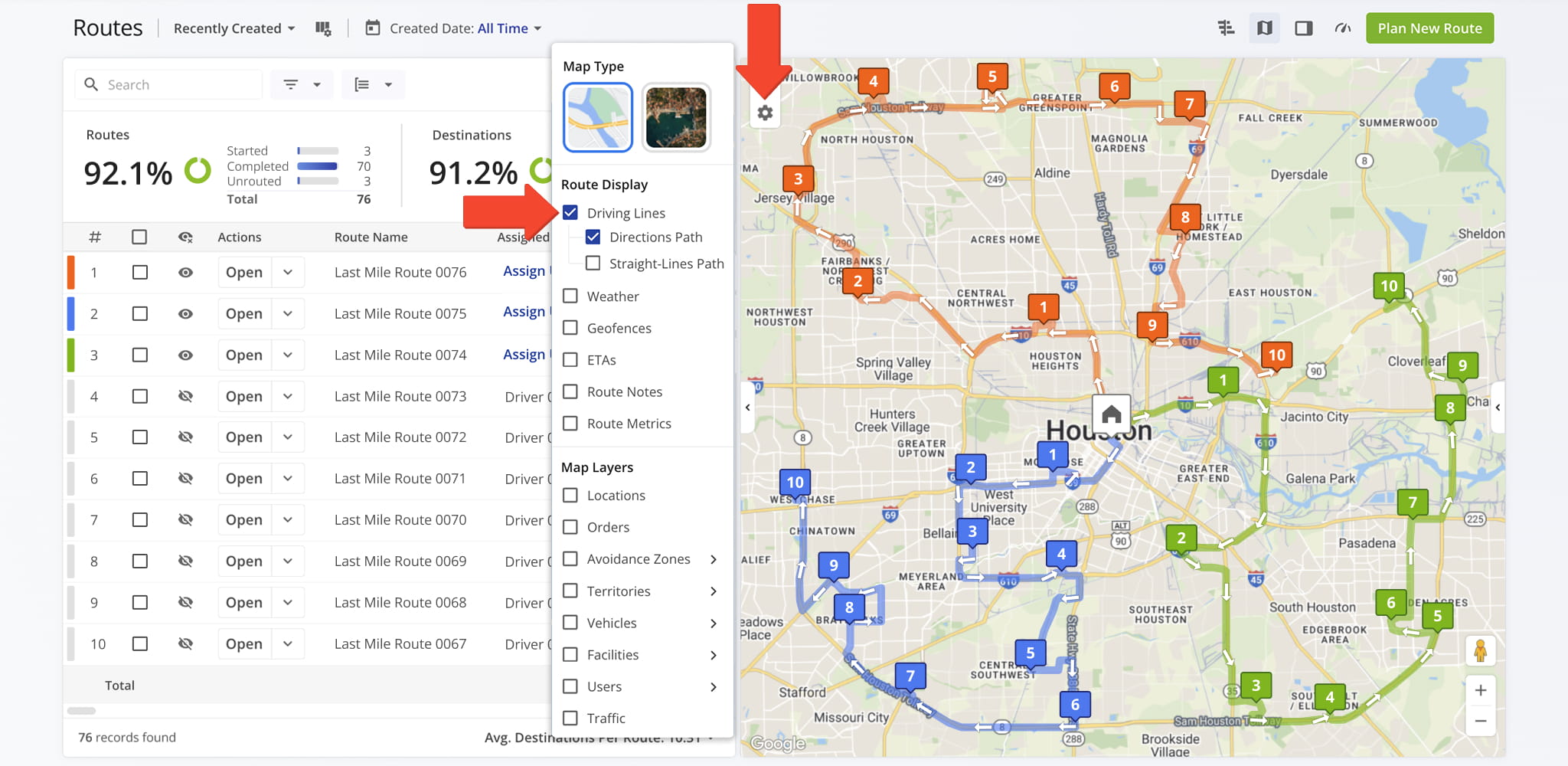Click Assign link for Last Mile Route 0074
The height and width of the screenshot is (766, 1568).
click(524, 355)
